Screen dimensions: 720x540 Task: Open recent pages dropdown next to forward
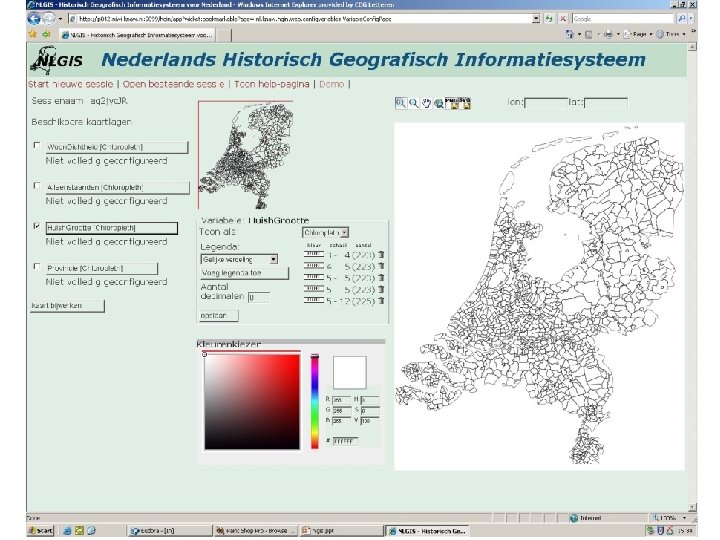tap(60, 19)
